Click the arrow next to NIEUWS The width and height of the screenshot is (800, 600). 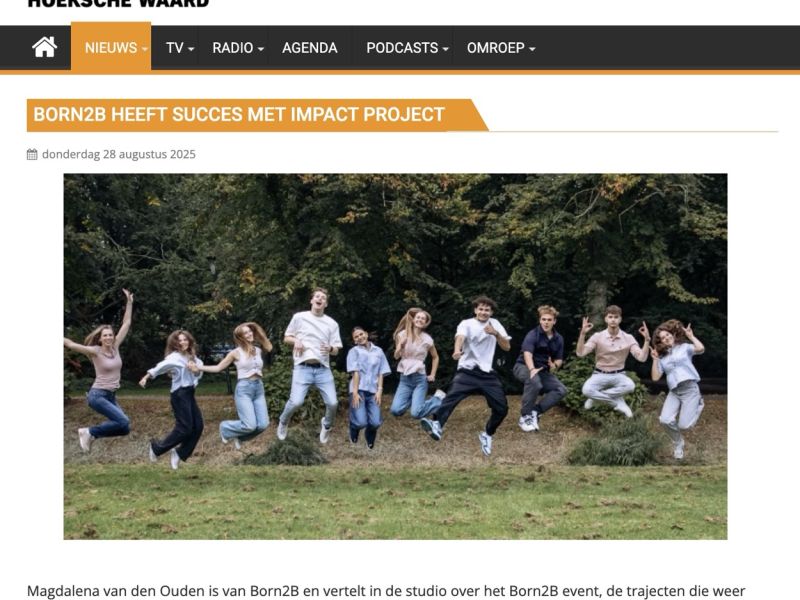[x=144, y=49]
